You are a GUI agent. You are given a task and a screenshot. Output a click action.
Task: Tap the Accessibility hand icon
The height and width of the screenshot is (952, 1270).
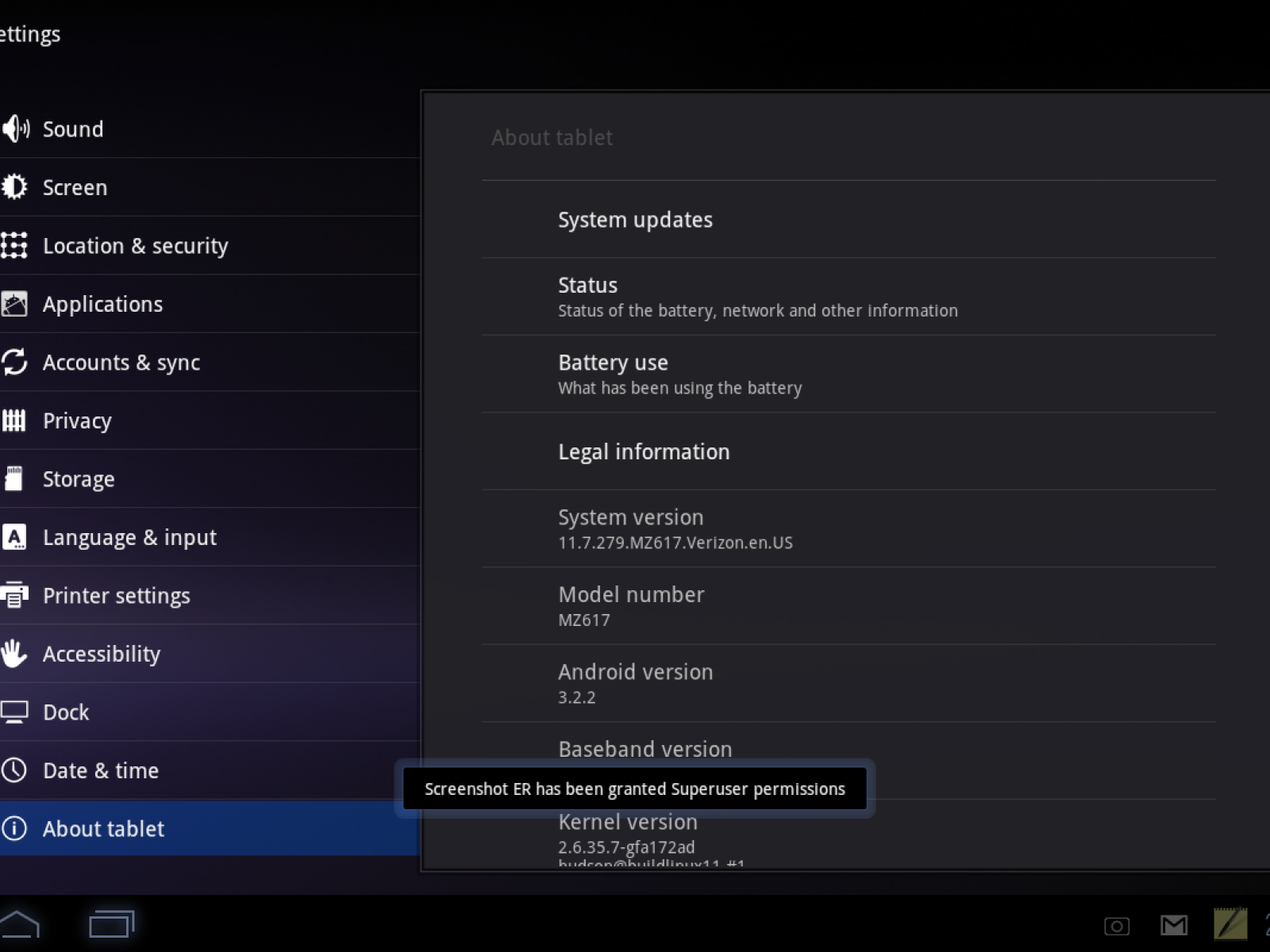(13, 654)
